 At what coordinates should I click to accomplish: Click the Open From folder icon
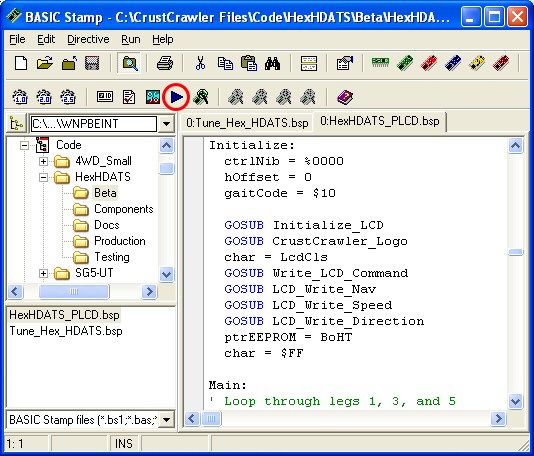69,63
